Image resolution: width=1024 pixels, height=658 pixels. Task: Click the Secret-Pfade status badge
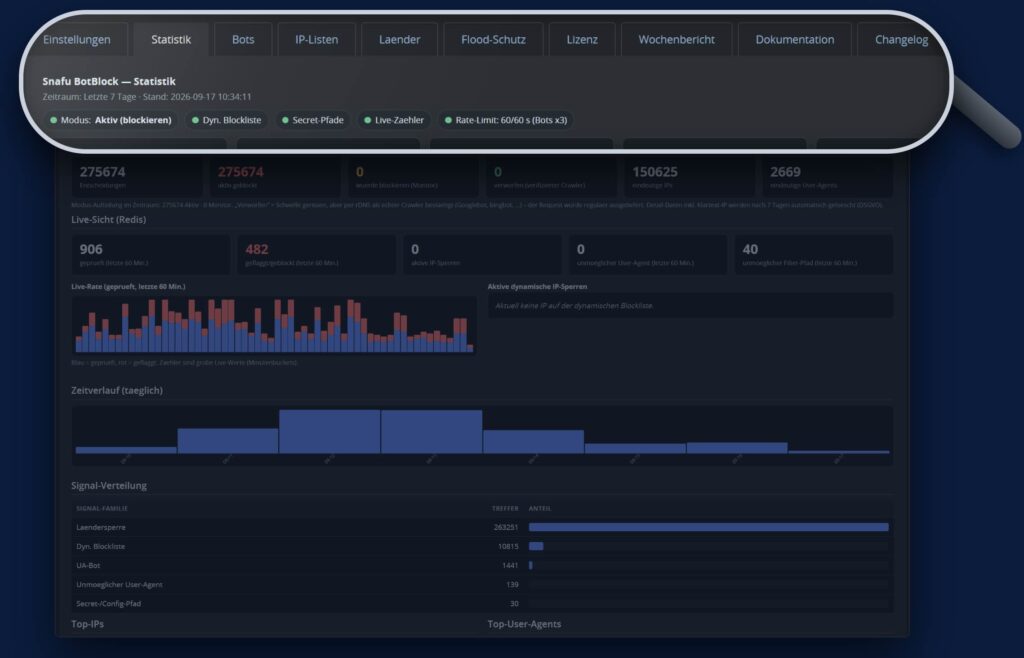point(313,120)
